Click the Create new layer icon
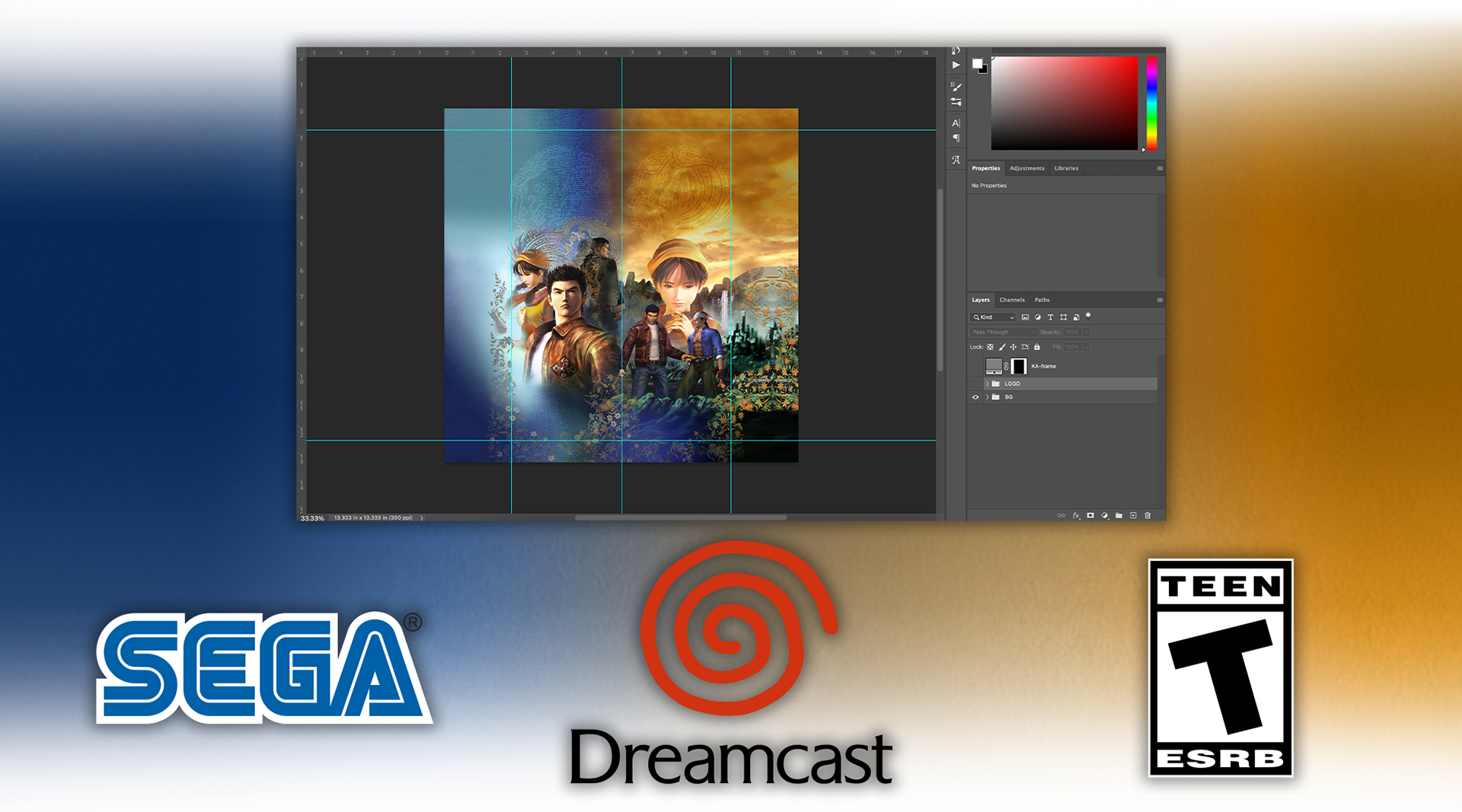Screen dimensions: 1462x812 (1133, 515)
